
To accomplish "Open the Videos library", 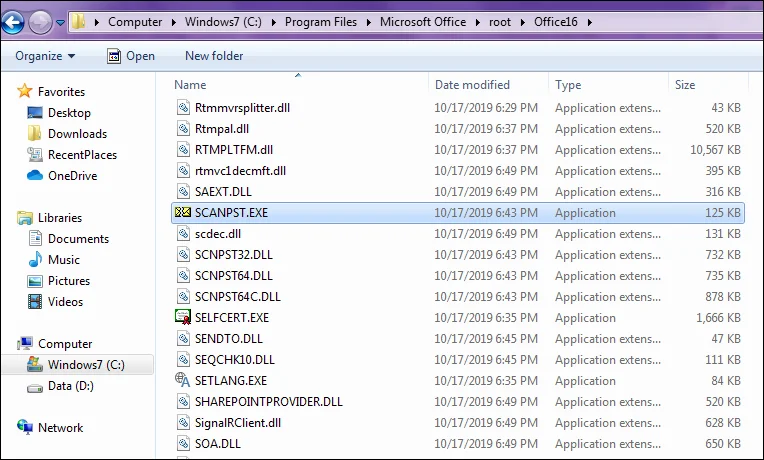I will [x=65, y=302].
